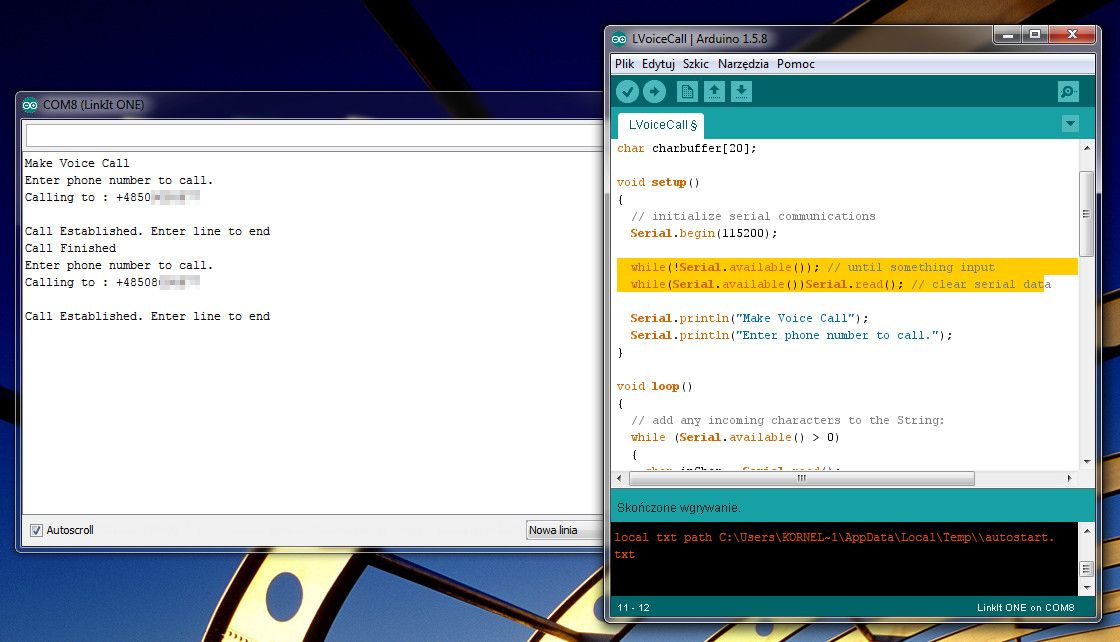Viewport: 1120px width, 642px height.
Task: Click the console scroll-up arrow
Action: pyautogui.click(x=1086, y=531)
